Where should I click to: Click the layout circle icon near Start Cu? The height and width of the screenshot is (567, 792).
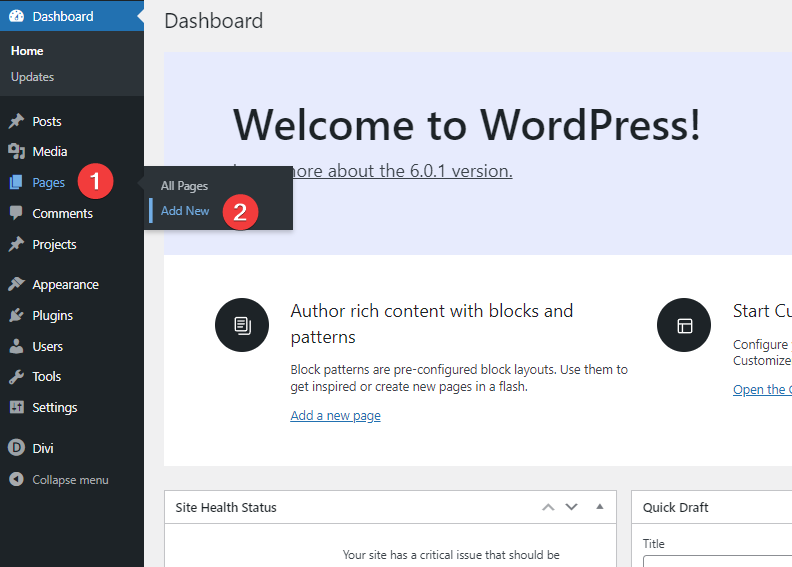684,325
